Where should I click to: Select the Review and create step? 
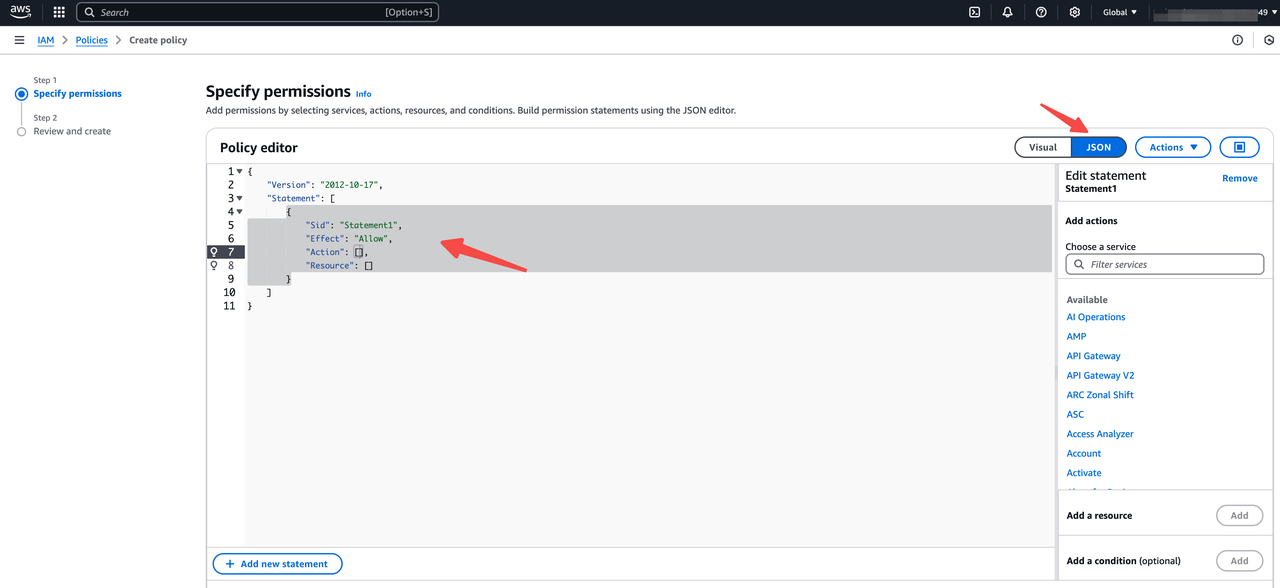coord(71,130)
